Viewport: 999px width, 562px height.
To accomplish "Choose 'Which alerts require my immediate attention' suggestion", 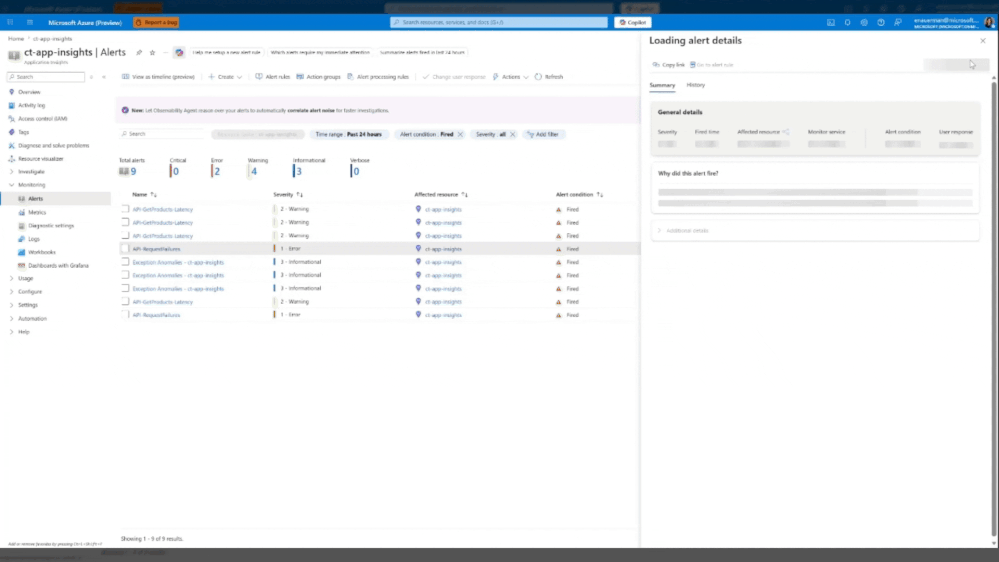I will point(320,52).
